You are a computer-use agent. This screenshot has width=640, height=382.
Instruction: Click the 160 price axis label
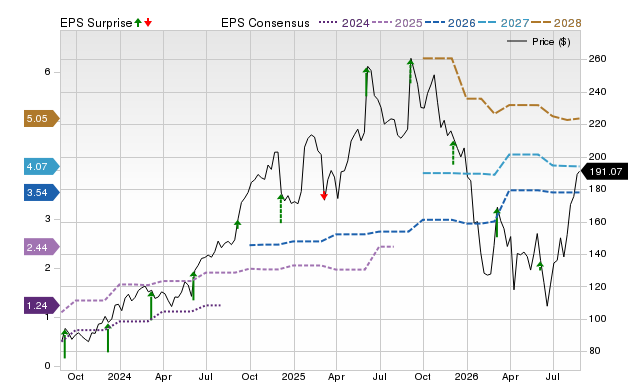(x=597, y=222)
